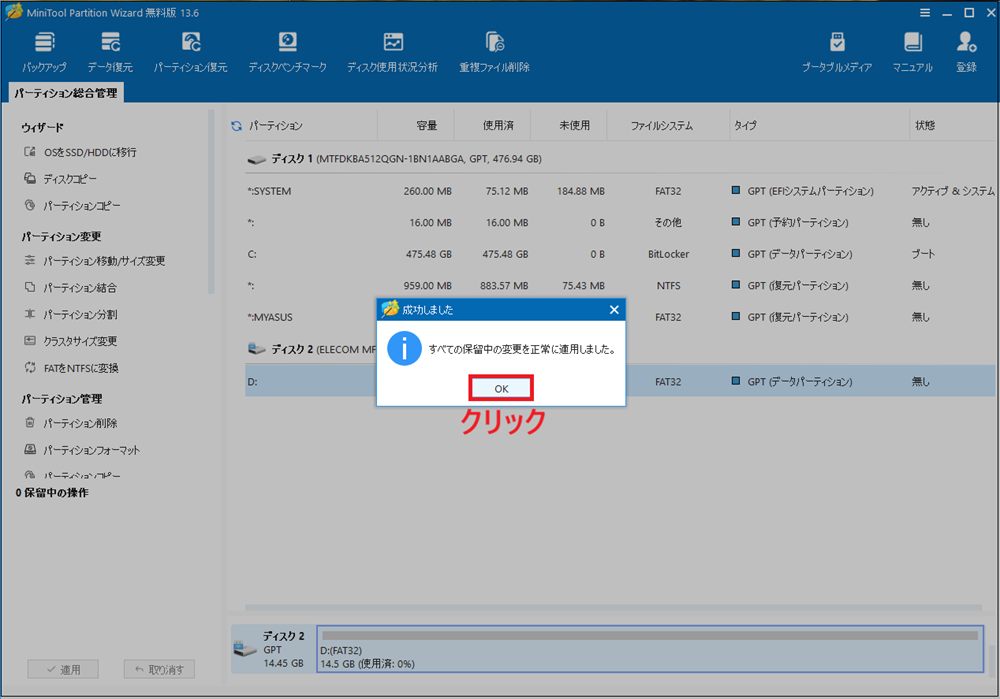Open the マニュアル
The height and width of the screenshot is (699, 1000).
[x=913, y=52]
